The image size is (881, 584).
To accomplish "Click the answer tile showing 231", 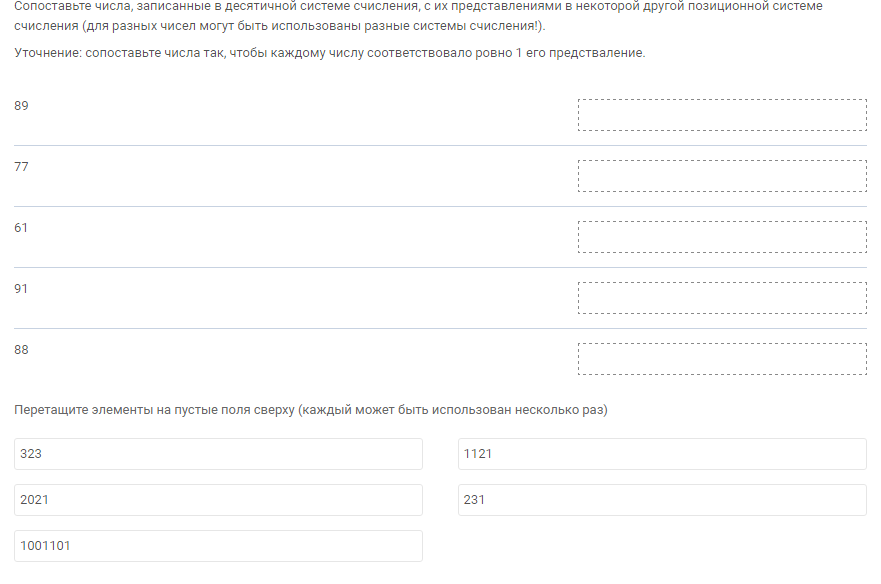I will [662, 500].
